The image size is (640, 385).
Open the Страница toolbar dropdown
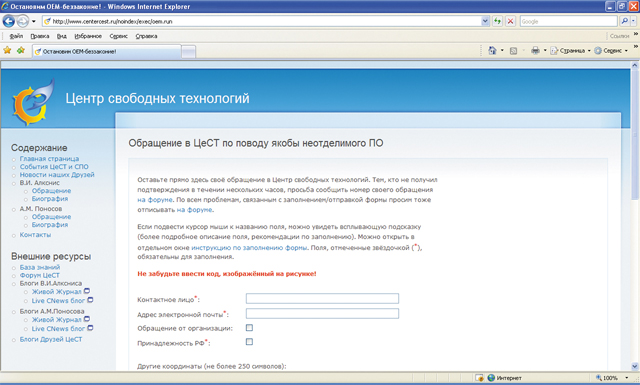pyautogui.click(x=571, y=51)
